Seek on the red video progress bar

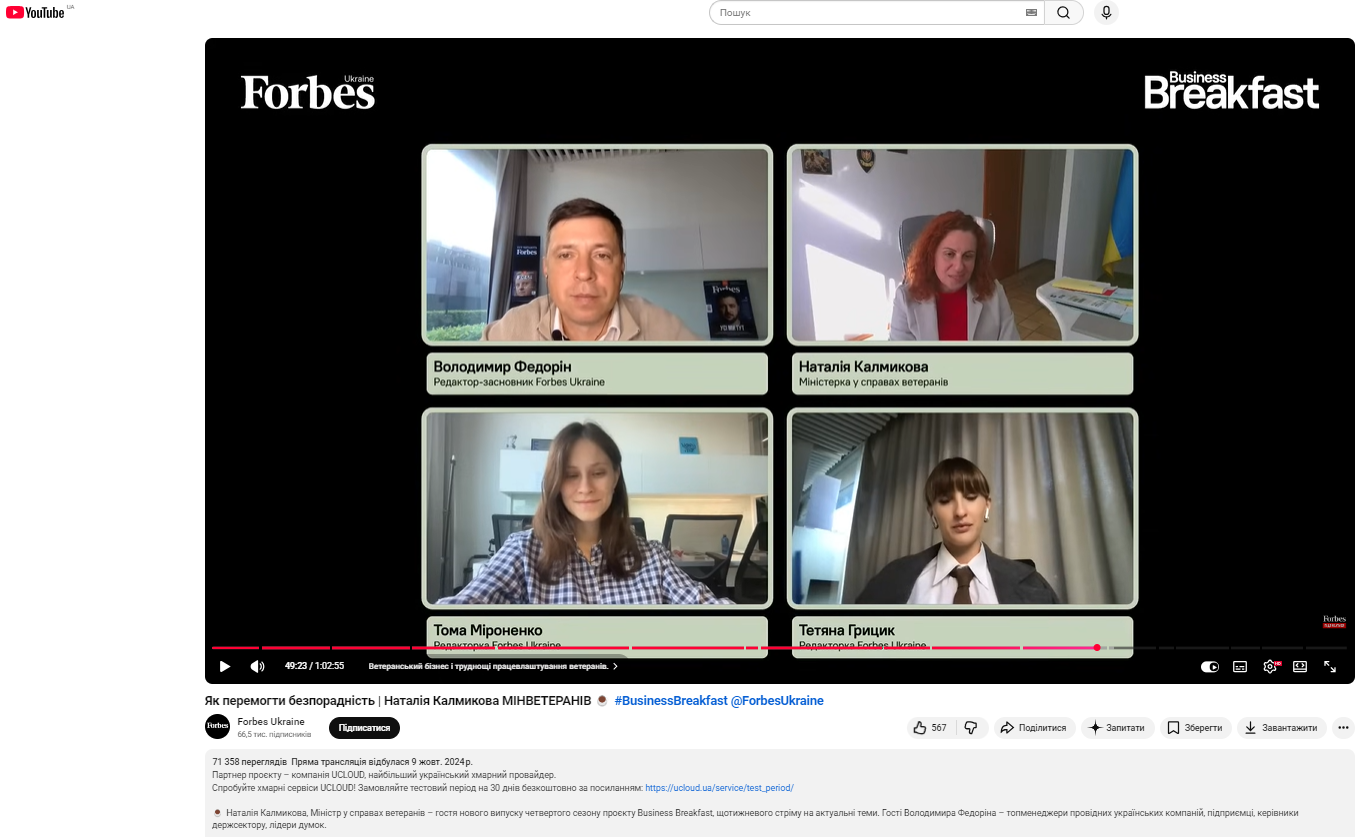click(780, 648)
